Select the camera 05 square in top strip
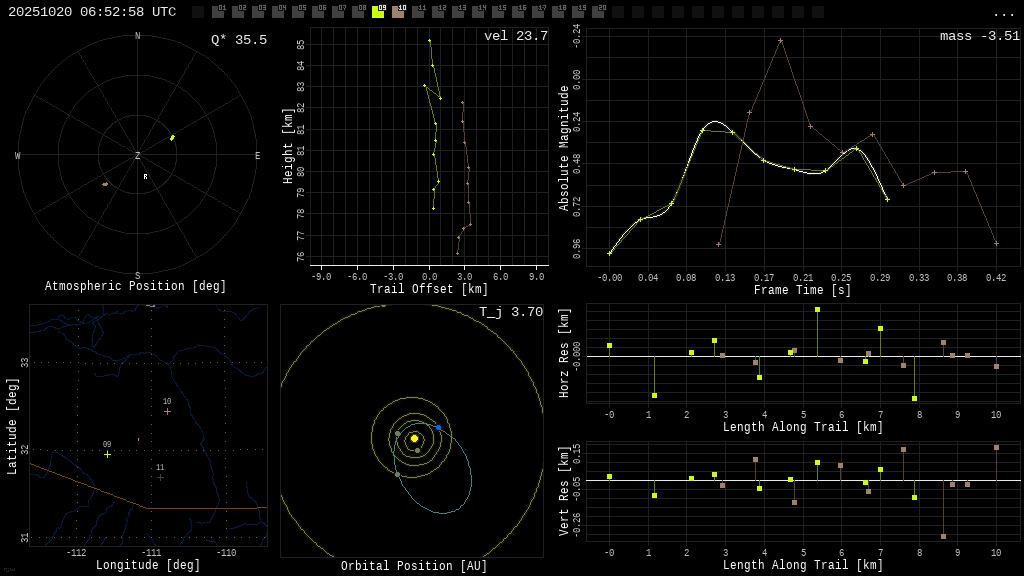1024x576 pixels. click(298, 12)
